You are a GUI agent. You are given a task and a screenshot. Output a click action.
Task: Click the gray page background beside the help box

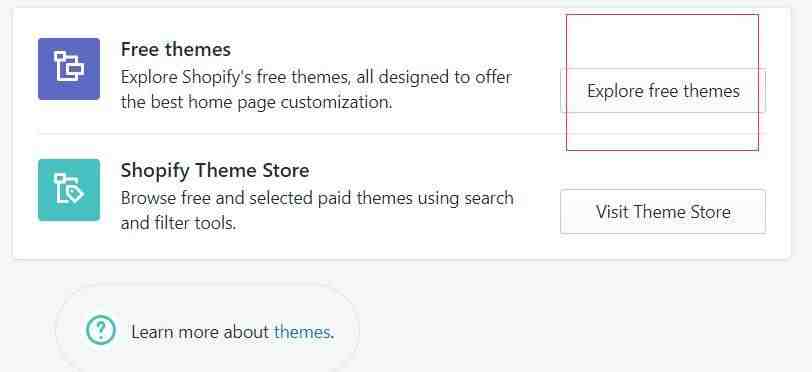(x=570, y=321)
